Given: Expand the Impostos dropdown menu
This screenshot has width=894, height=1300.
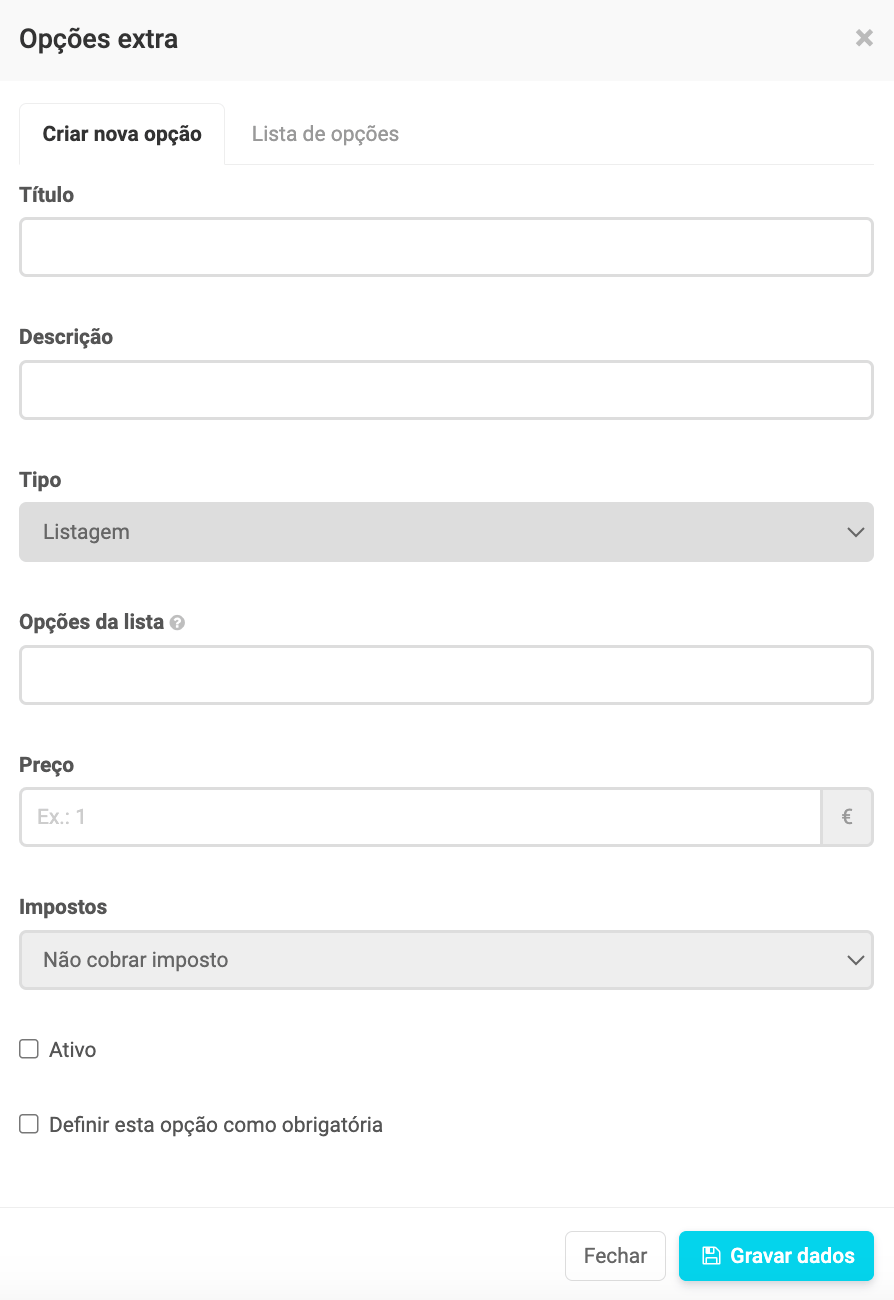Looking at the screenshot, I should [x=446, y=960].
